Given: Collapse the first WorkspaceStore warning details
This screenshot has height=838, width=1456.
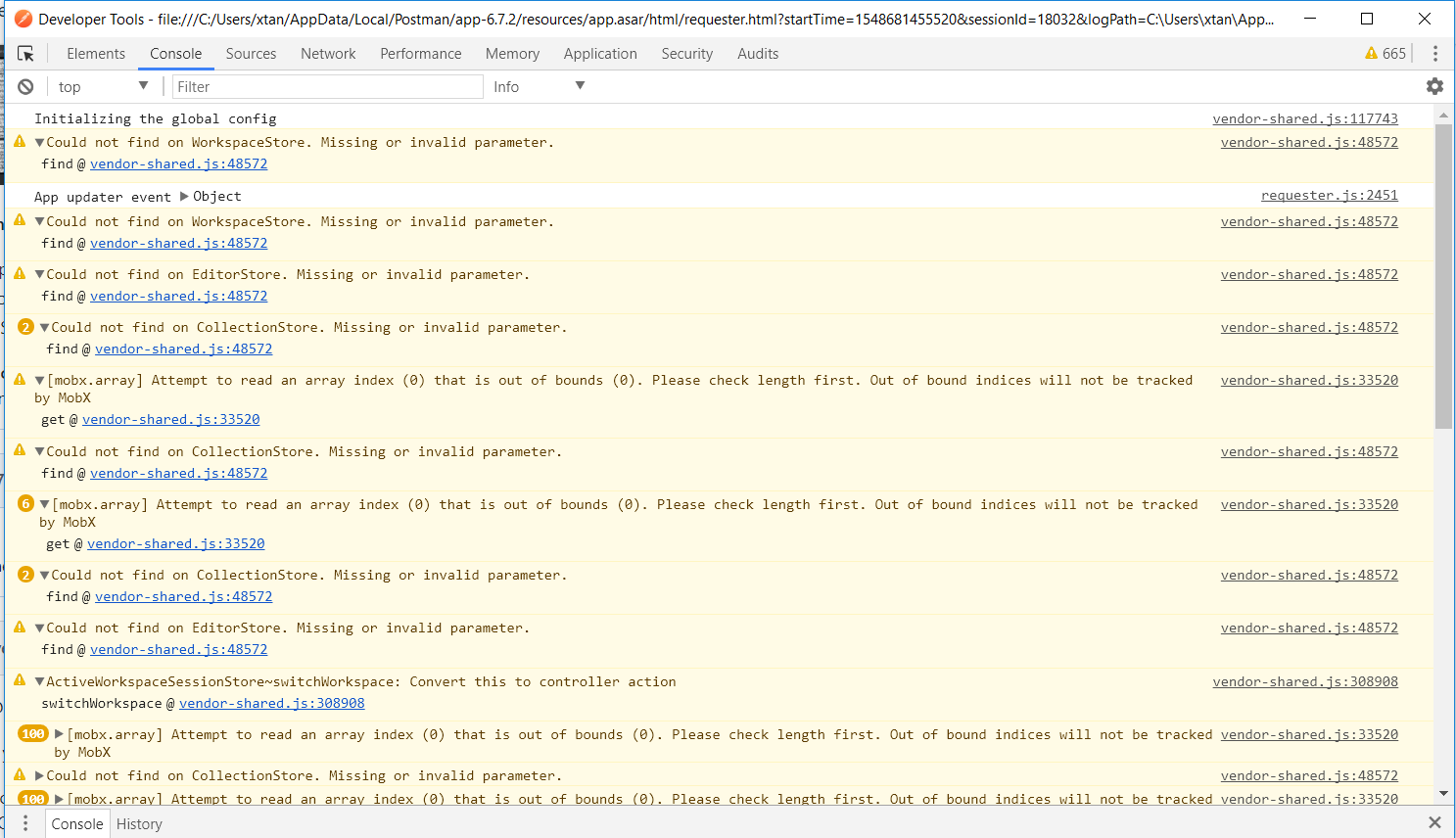Looking at the screenshot, I should [x=38, y=141].
